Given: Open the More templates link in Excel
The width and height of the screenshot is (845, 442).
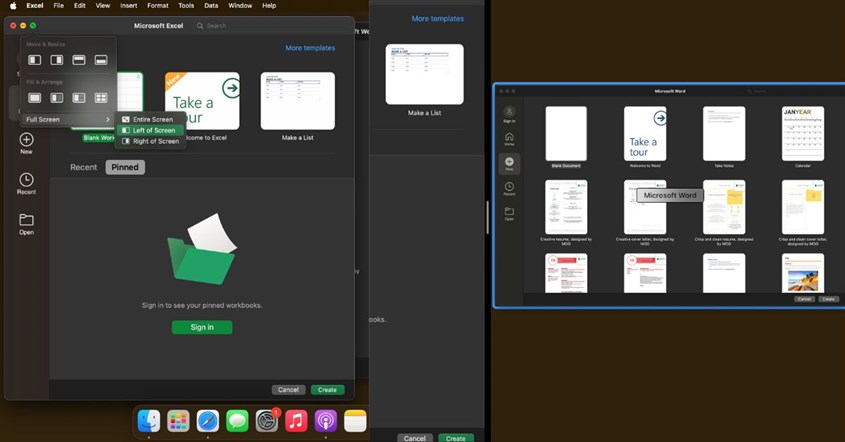Looking at the screenshot, I should coord(310,48).
